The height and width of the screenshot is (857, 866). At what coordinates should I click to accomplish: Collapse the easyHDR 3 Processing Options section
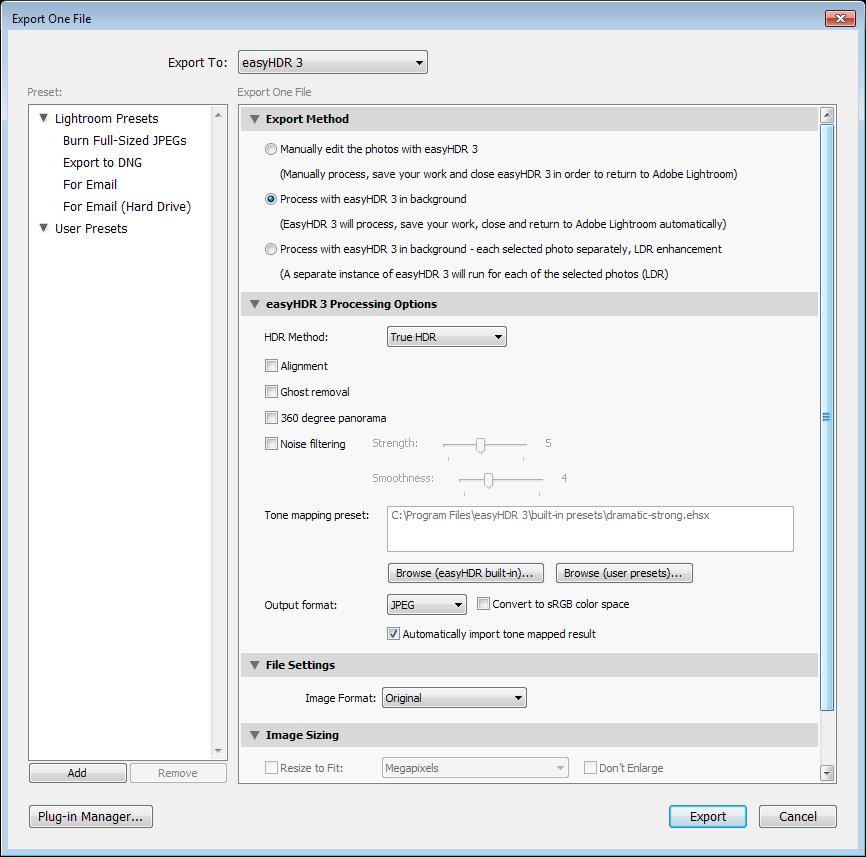pos(255,304)
